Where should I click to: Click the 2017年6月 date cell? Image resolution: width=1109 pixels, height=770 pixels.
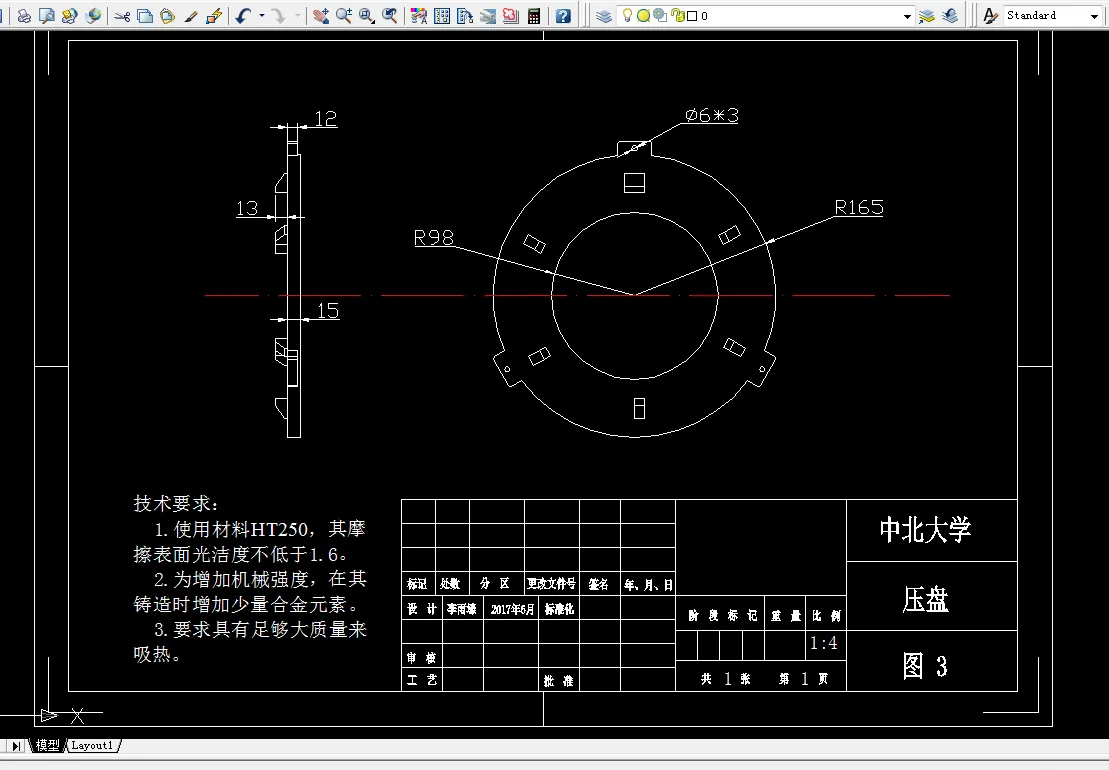pos(513,609)
